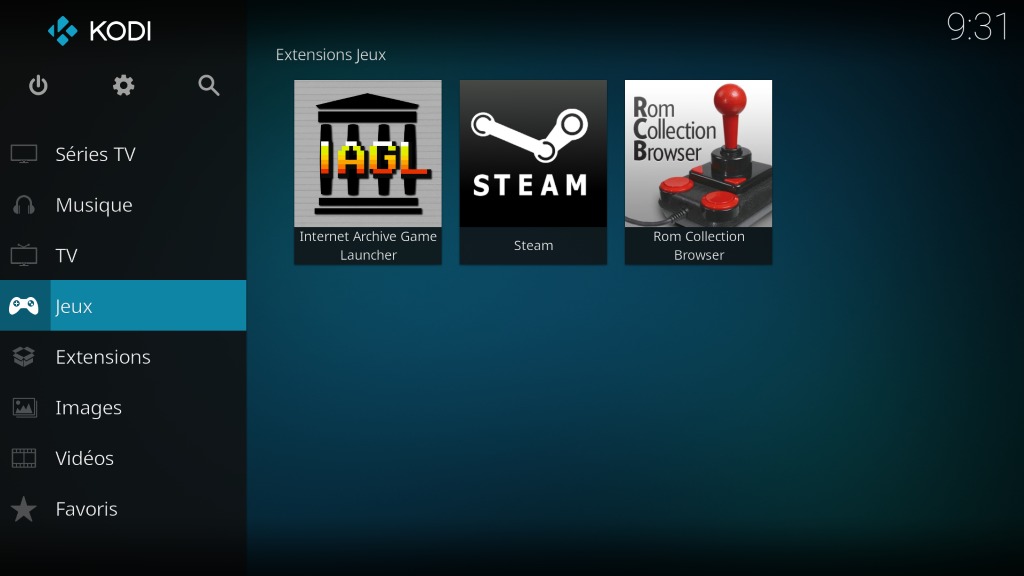
Task: Select Musique in the sidebar
Action: (x=123, y=205)
